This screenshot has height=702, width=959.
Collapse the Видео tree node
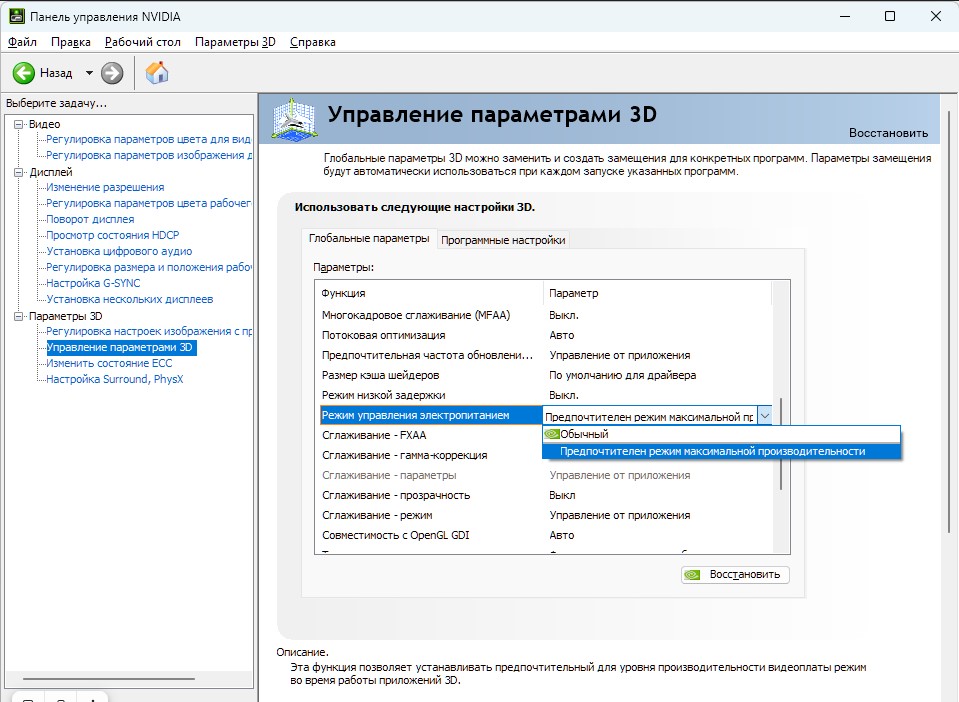(x=18, y=124)
